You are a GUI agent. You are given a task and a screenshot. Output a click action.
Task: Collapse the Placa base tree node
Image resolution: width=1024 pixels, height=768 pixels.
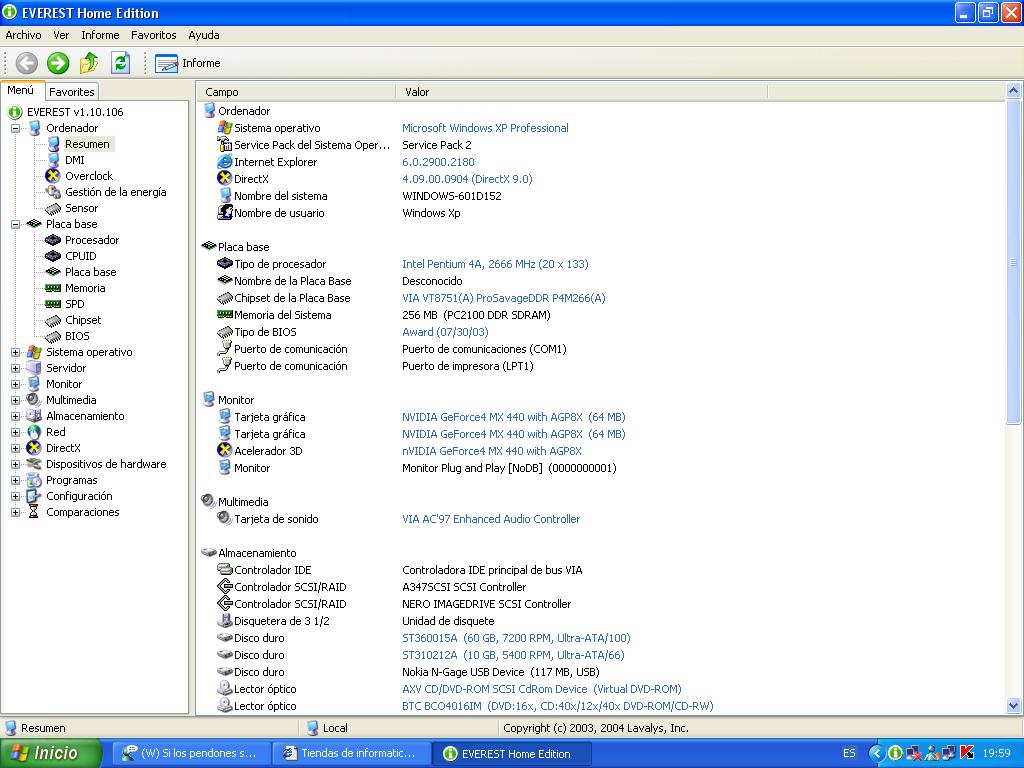[x=16, y=224]
